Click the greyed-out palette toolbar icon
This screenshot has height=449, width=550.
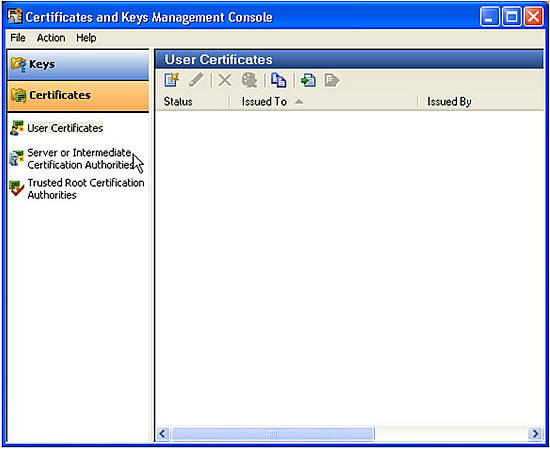pyautogui.click(x=249, y=80)
